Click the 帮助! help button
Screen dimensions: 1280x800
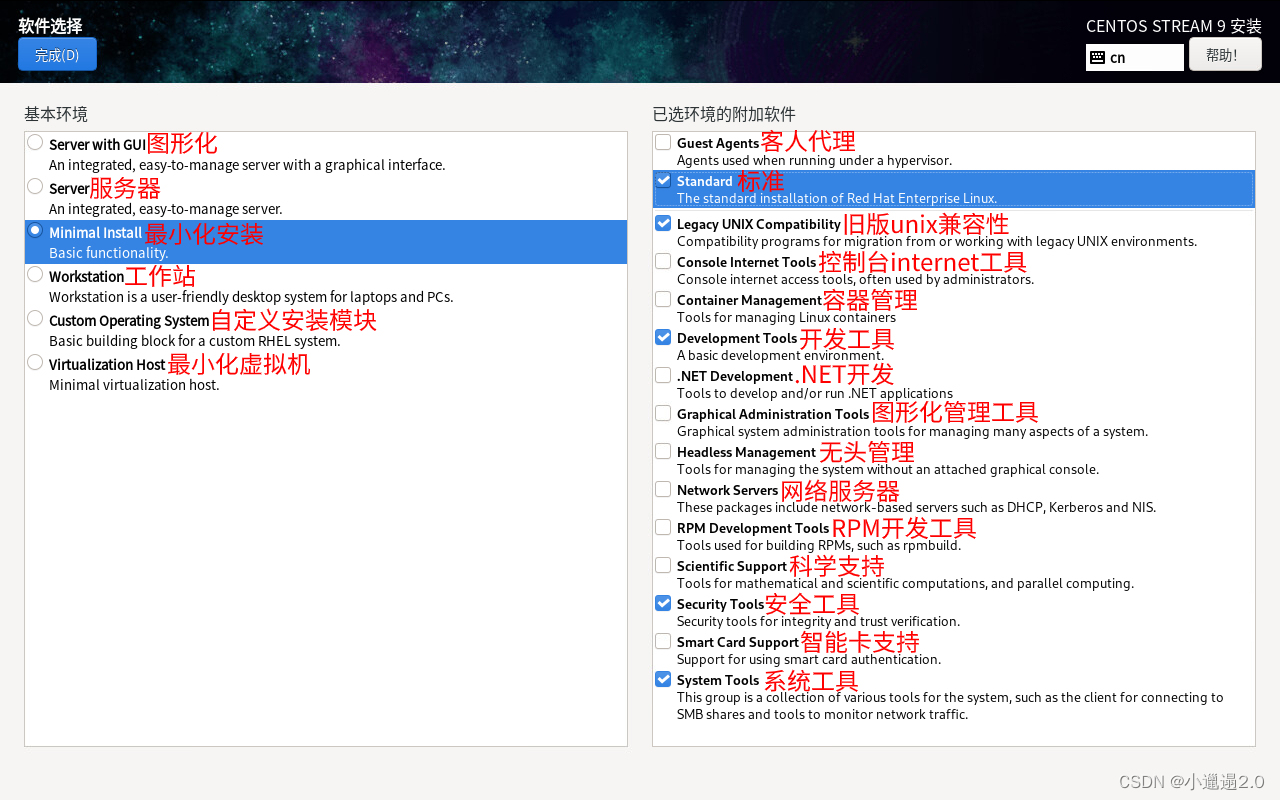coord(1225,53)
